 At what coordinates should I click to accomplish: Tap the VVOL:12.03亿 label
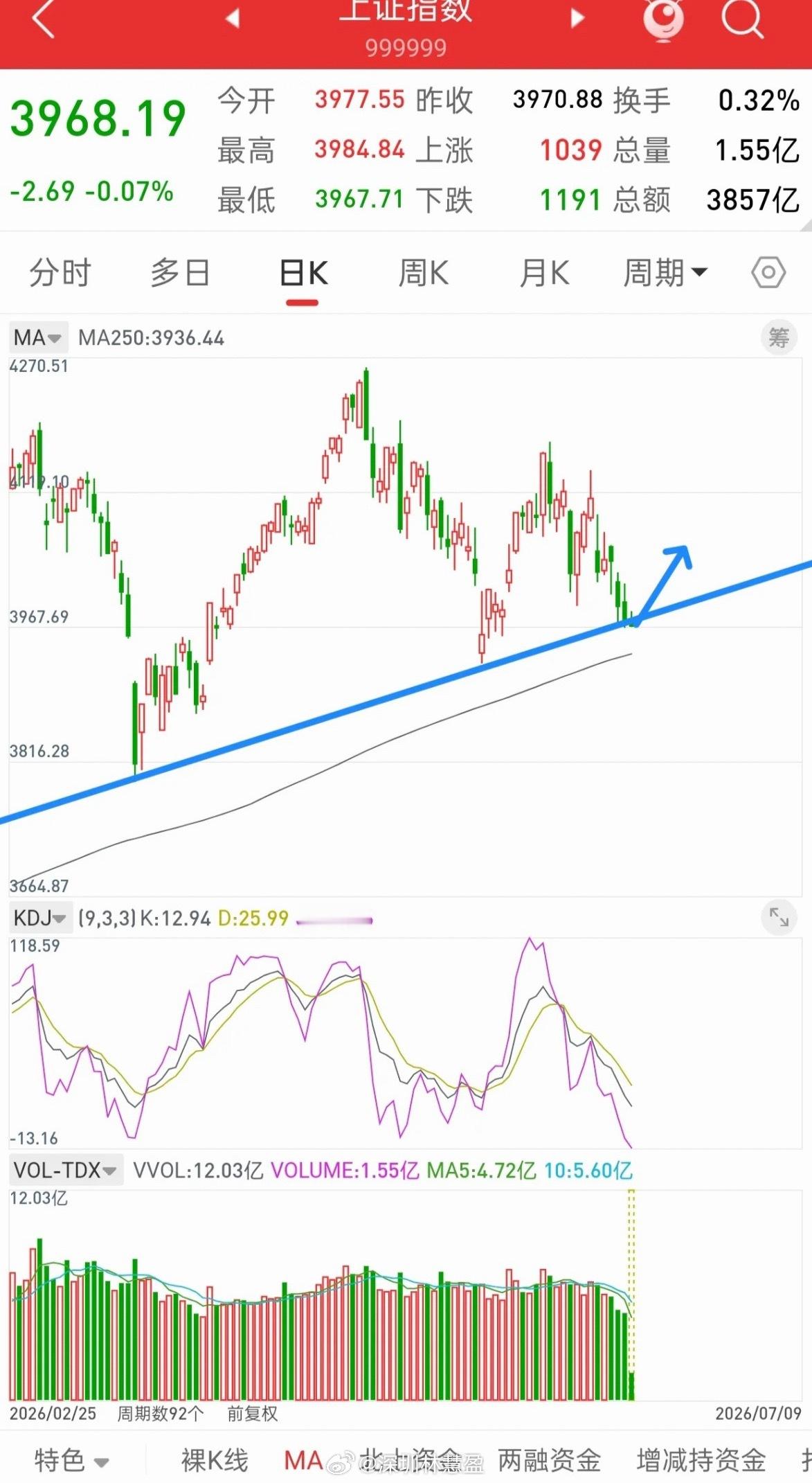coord(198,1171)
